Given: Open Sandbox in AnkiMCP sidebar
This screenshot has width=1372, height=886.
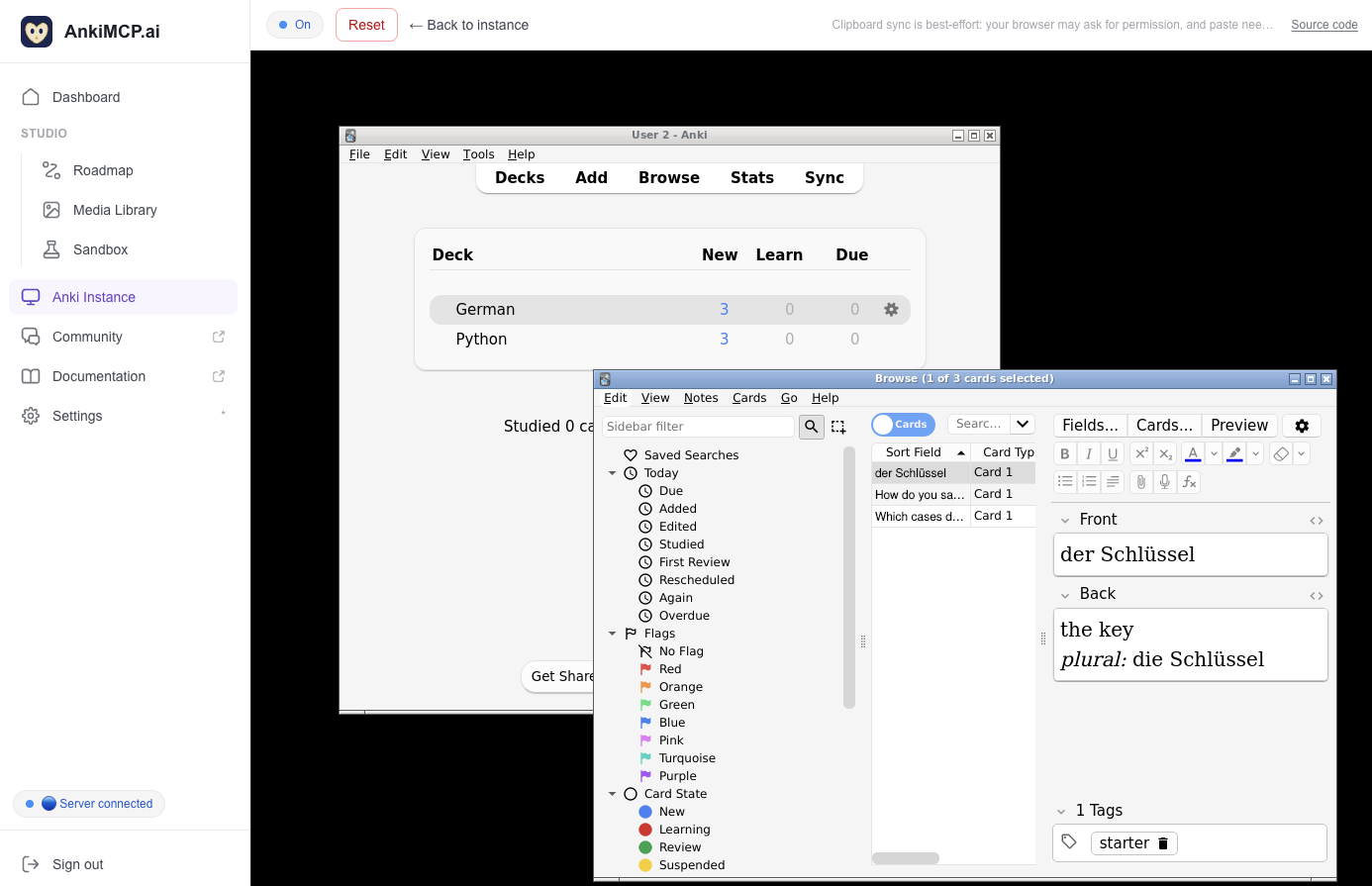Looking at the screenshot, I should [x=100, y=249].
